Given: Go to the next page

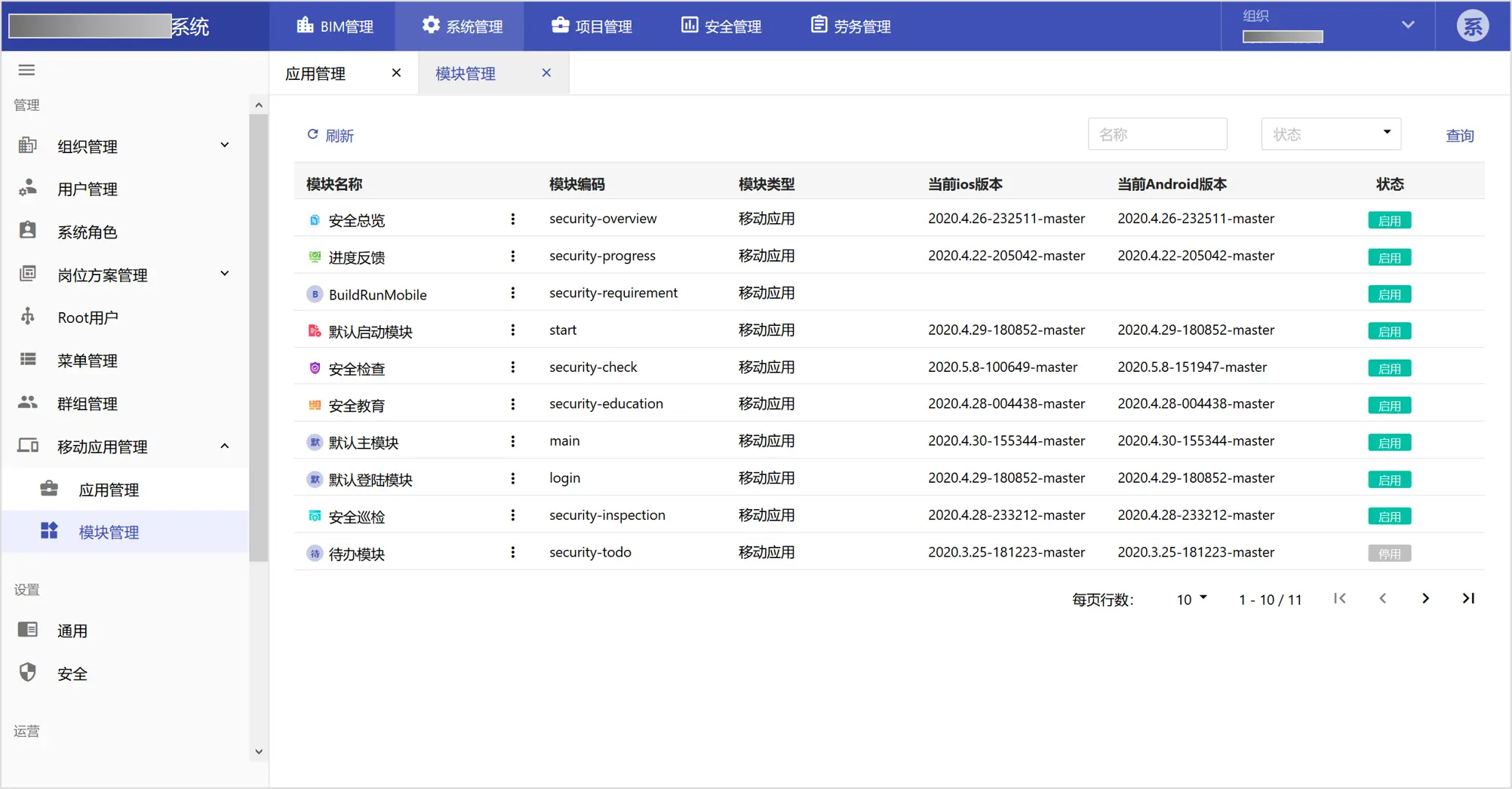Looking at the screenshot, I should point(1425,598).
